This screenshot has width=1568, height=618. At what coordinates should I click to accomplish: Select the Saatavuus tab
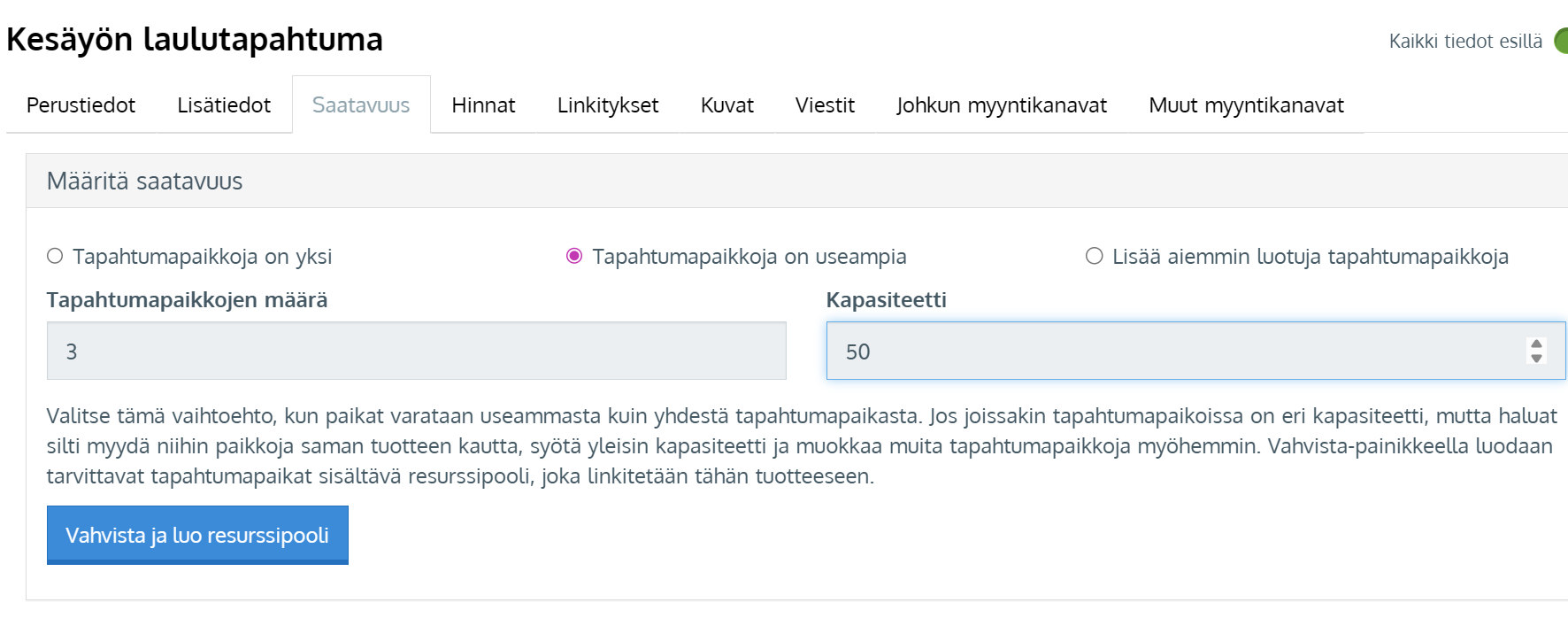(x=361, y=105)
